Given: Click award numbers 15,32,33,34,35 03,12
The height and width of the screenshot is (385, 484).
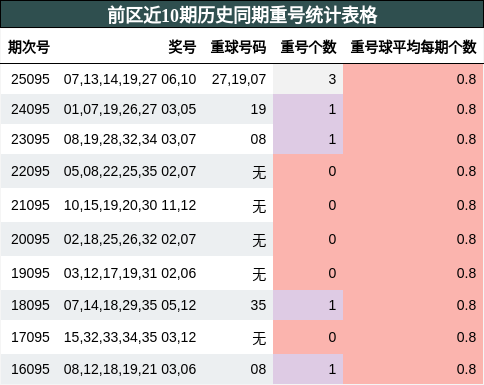Looking at the screenshot, I should coord(130,337).
